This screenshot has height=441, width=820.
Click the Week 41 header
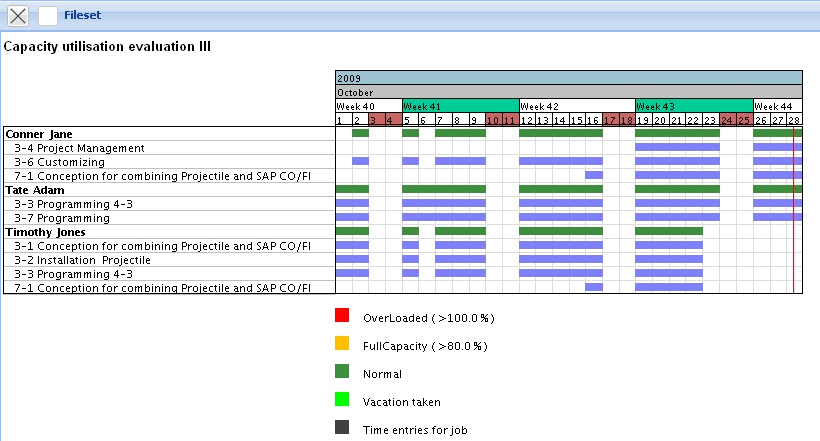point(460,106)
